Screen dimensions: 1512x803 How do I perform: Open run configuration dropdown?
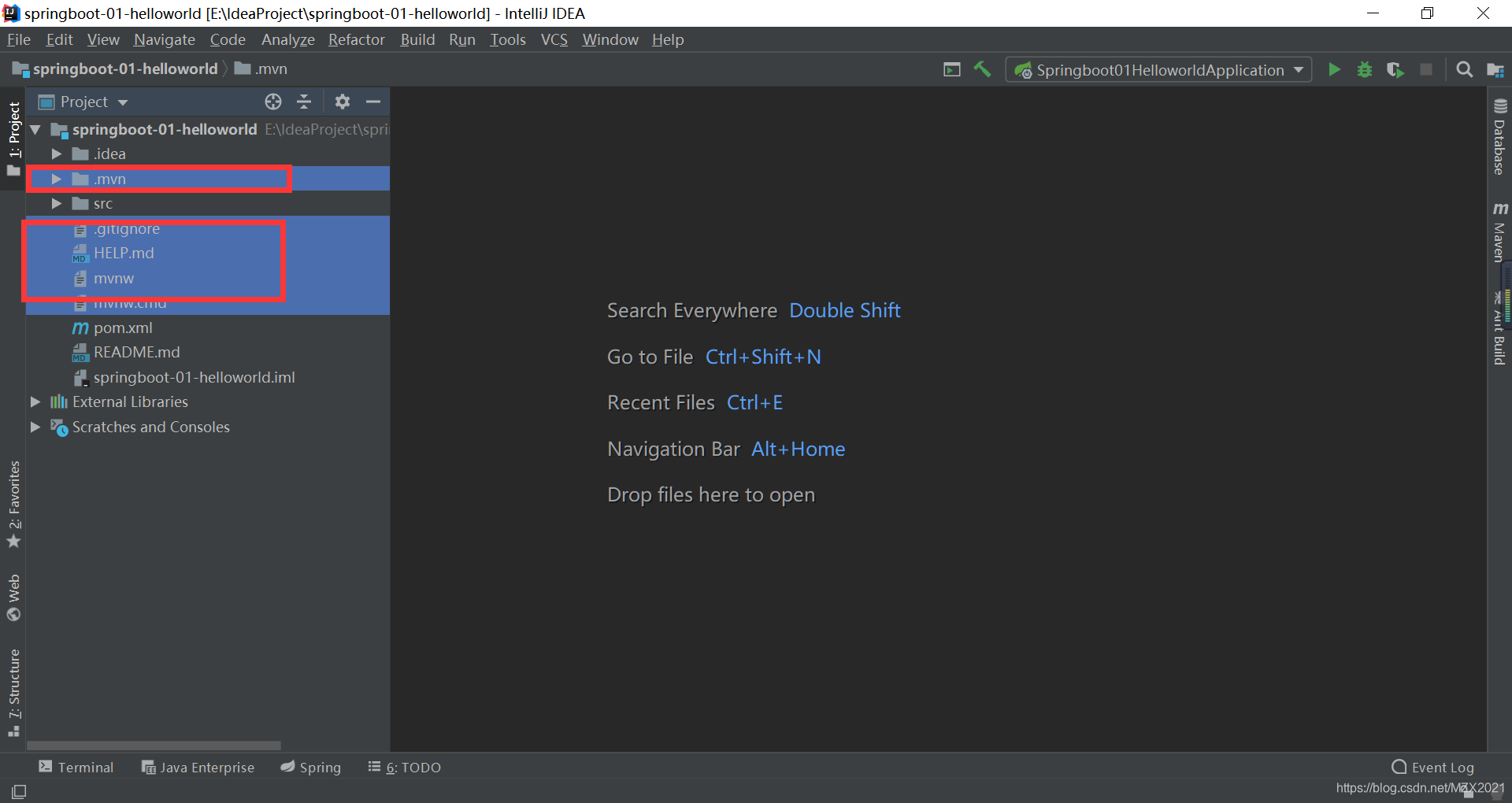pos(1159,70)
